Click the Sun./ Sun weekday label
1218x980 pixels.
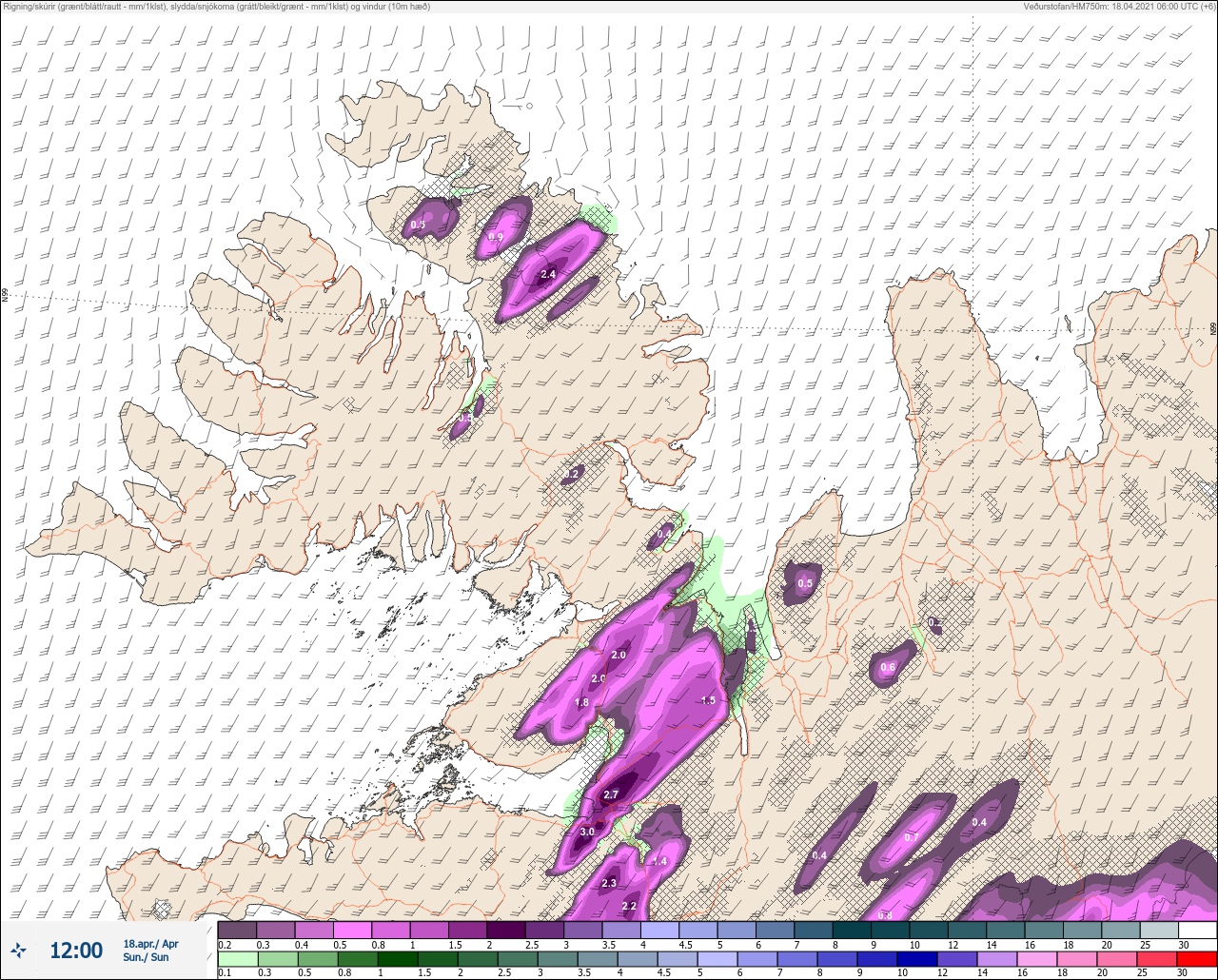[x=146, y=957]
